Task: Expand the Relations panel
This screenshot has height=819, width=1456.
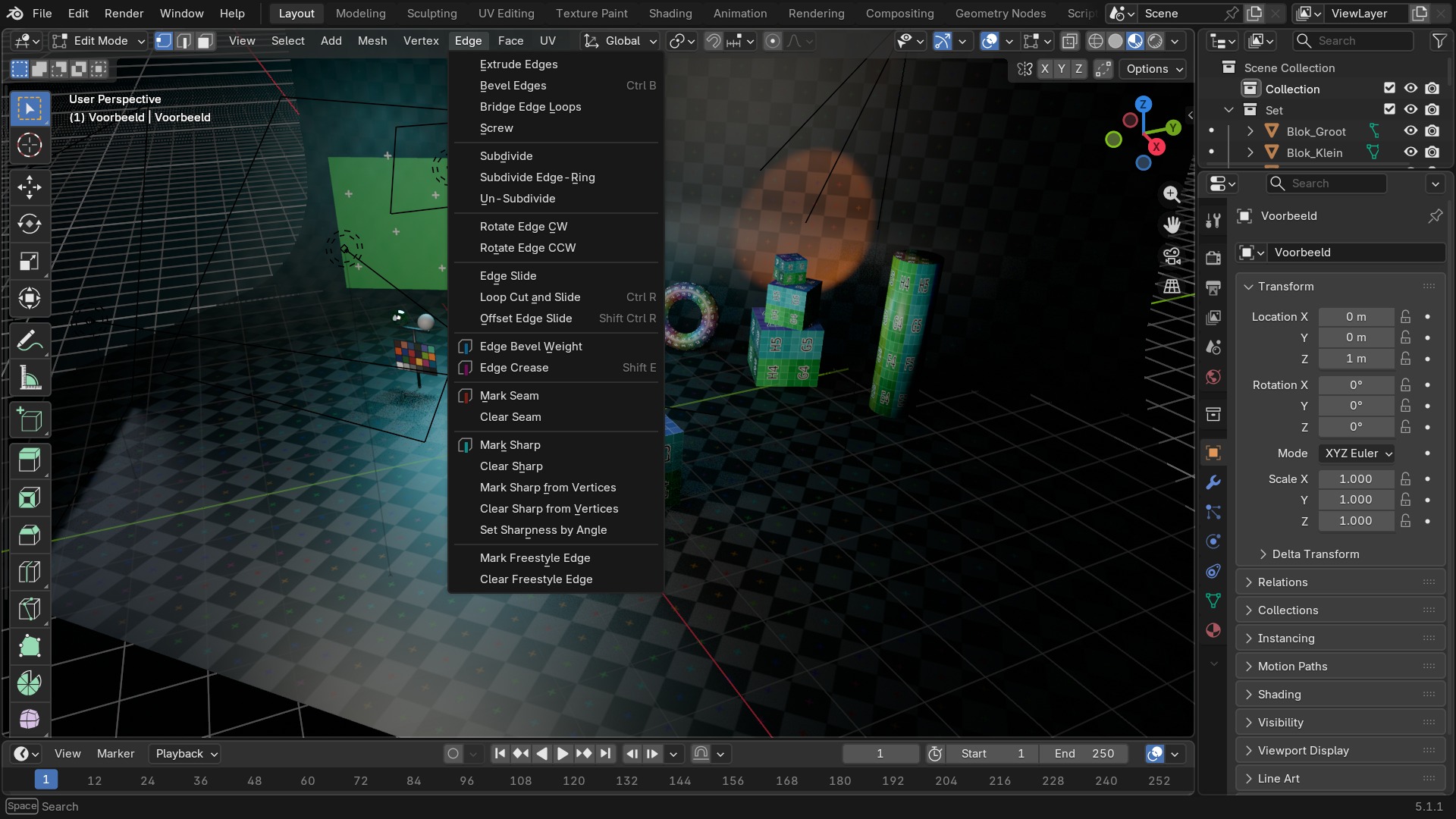Action: (x=1341, y=582)
